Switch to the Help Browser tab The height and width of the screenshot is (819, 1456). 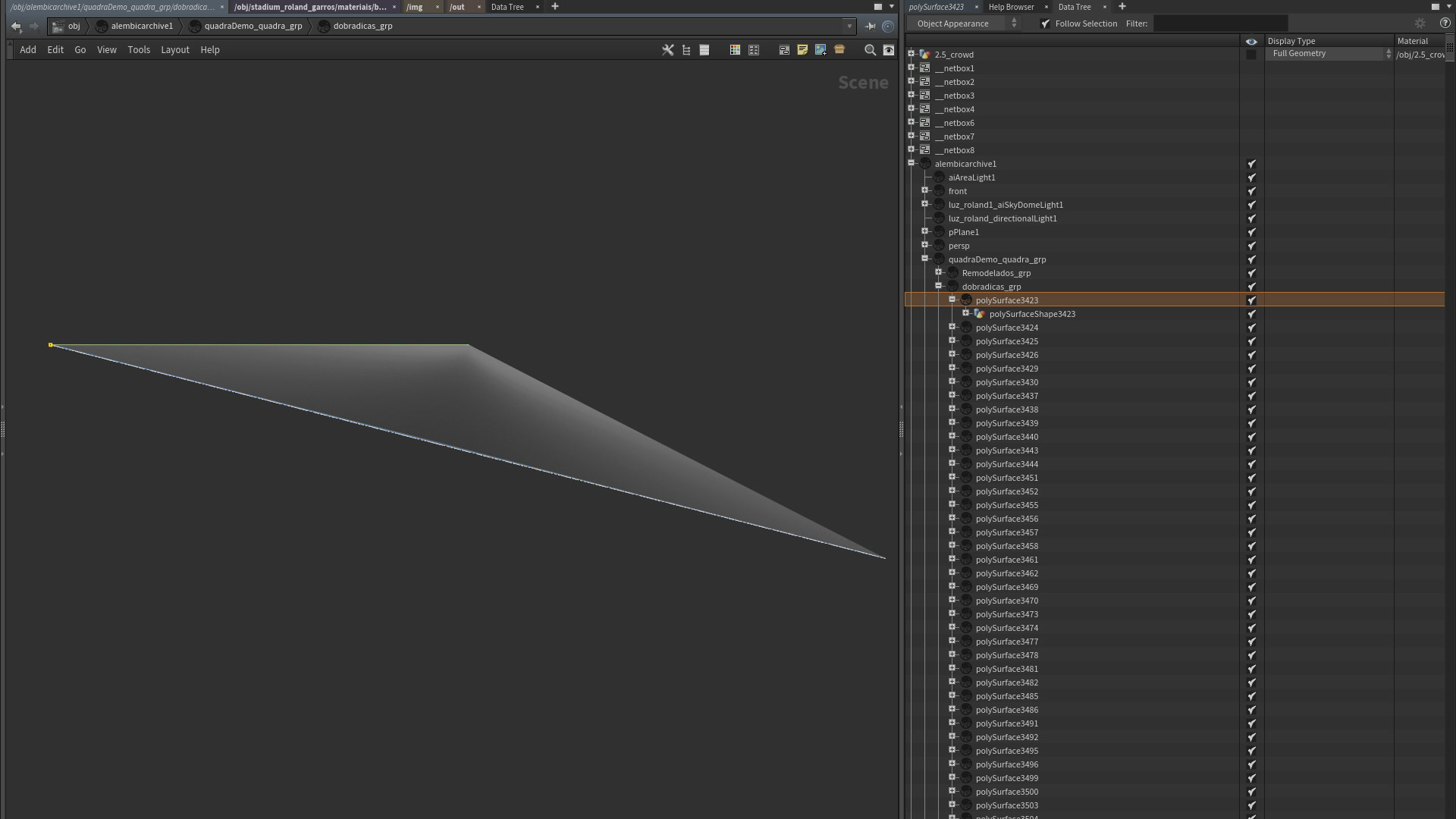1011,7
